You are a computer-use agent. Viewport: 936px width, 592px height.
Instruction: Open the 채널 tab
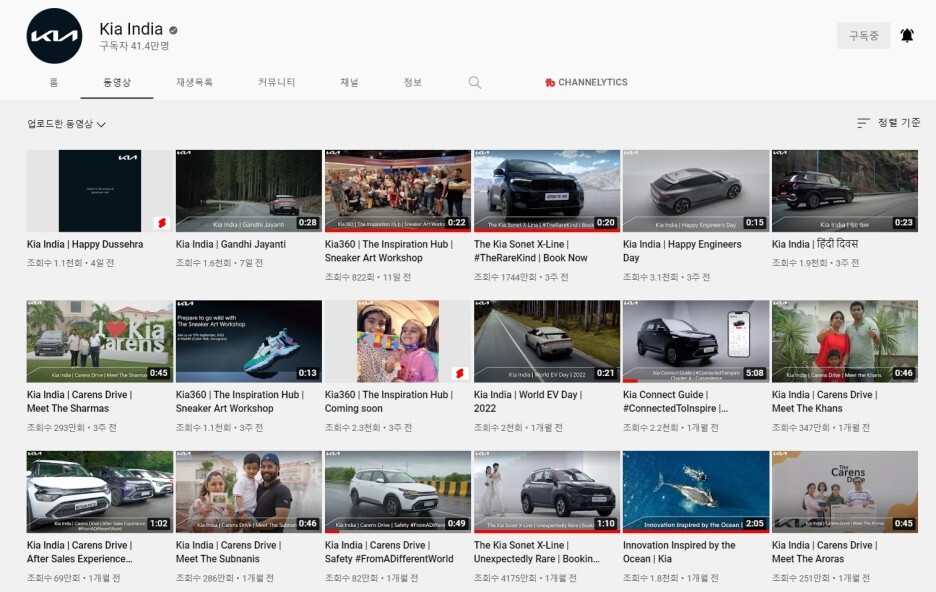(349, 82)
